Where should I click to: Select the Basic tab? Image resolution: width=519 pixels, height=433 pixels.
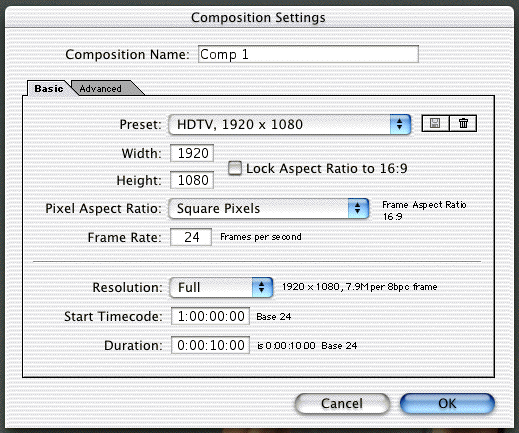tap(49, 89)
